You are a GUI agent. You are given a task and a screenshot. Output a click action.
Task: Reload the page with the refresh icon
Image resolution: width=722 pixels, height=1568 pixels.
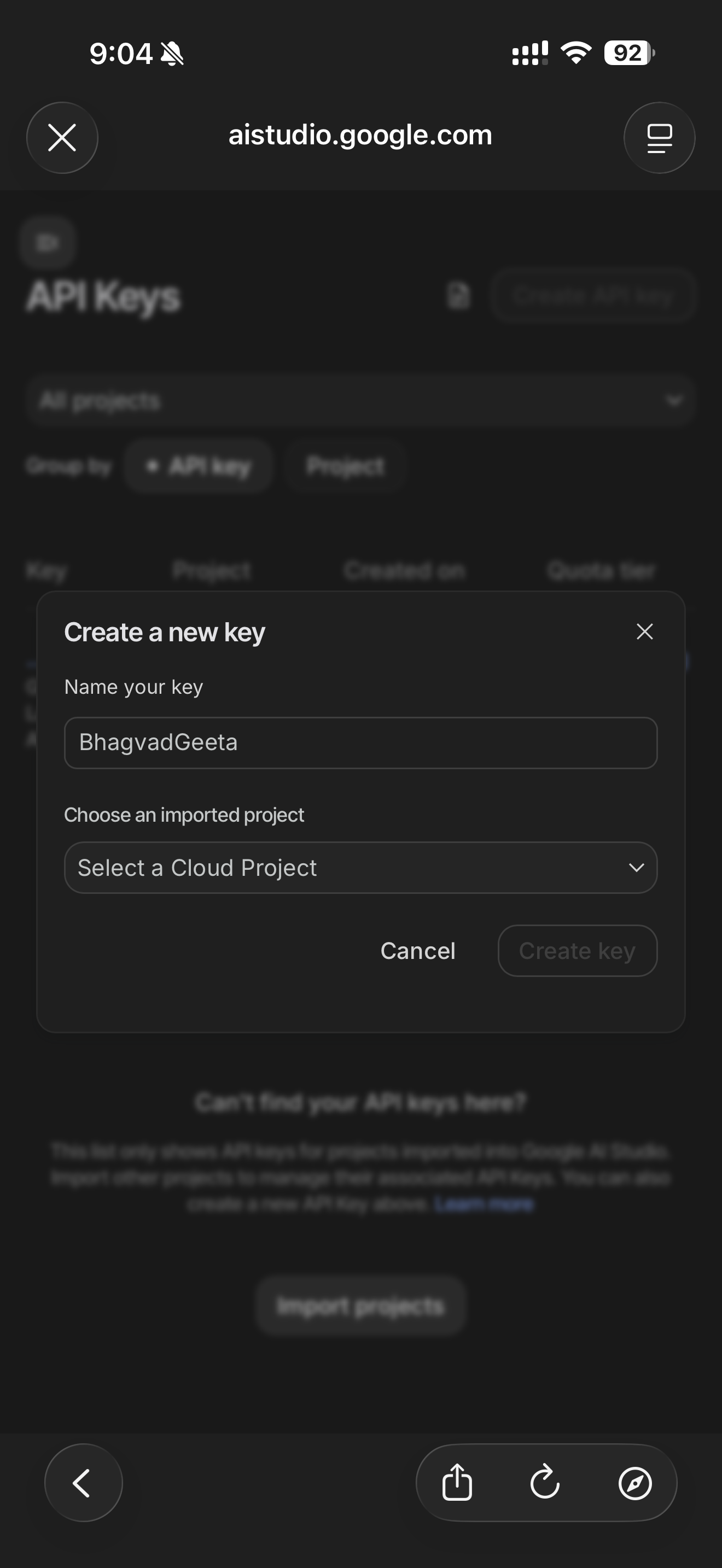tap(545, 1482)
